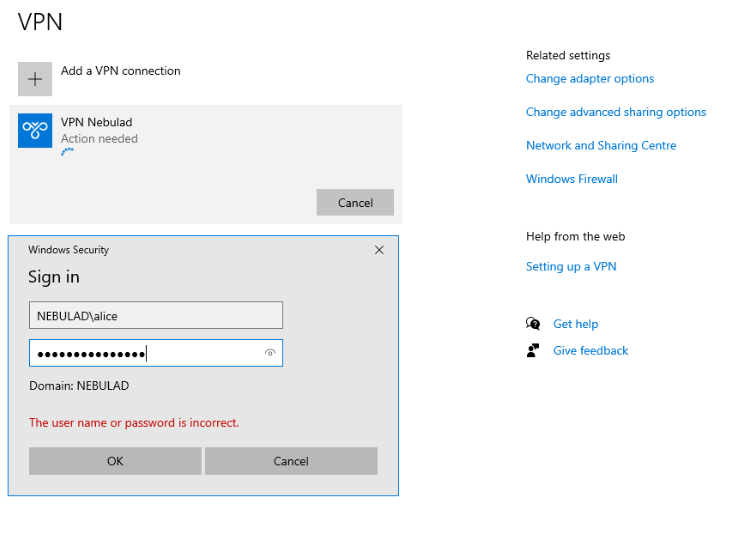Click the Sign in heading

[x=54, y=277]
